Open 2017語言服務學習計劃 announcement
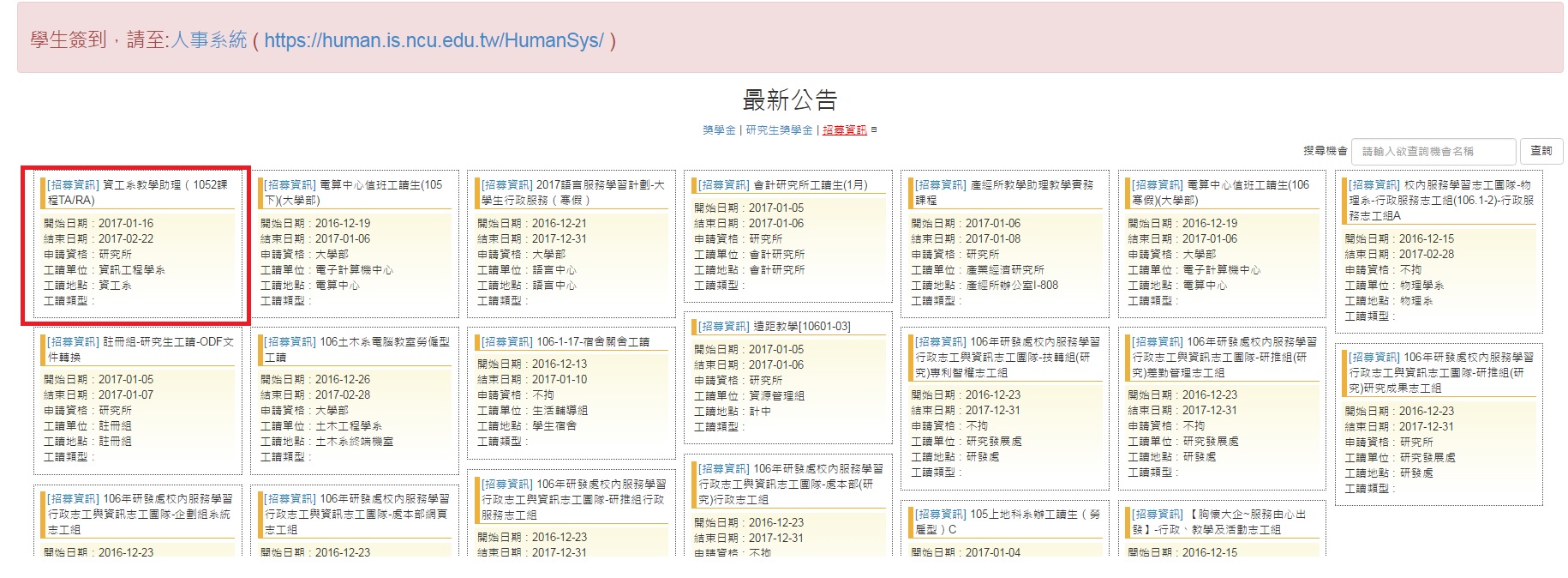1568x578 pixels. point(572,192)
